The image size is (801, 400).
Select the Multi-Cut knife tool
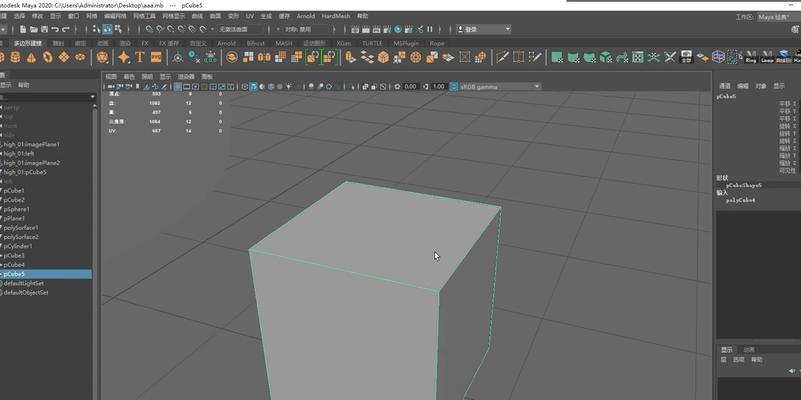tap(502, 57)
